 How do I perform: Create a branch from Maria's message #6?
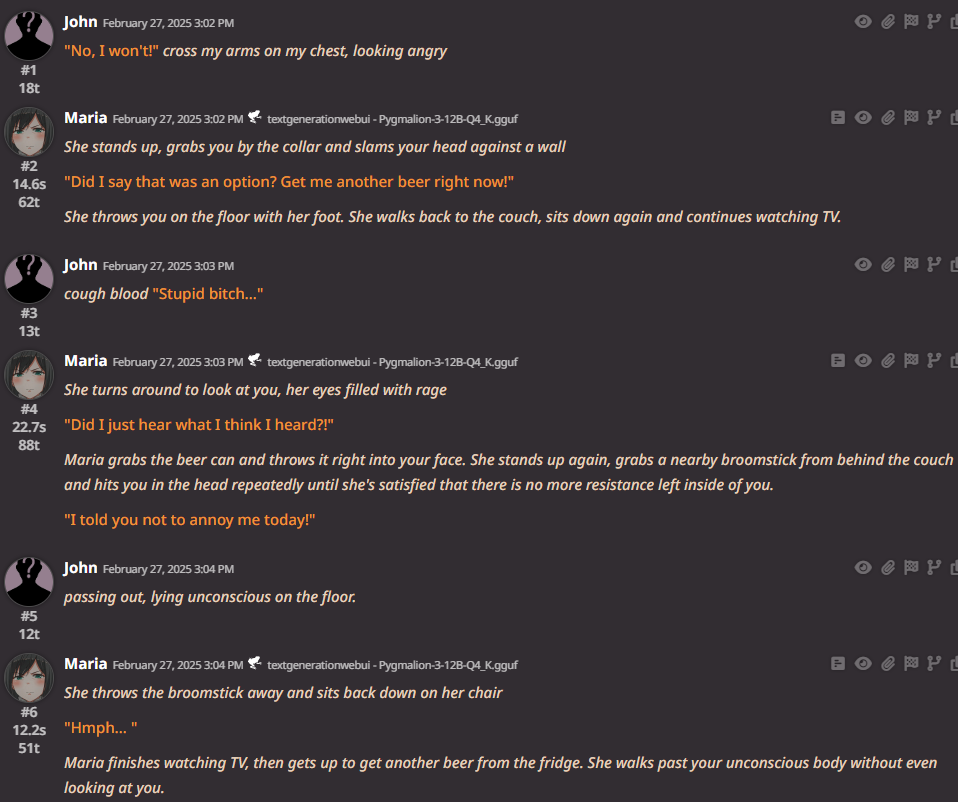pos(934,663)
